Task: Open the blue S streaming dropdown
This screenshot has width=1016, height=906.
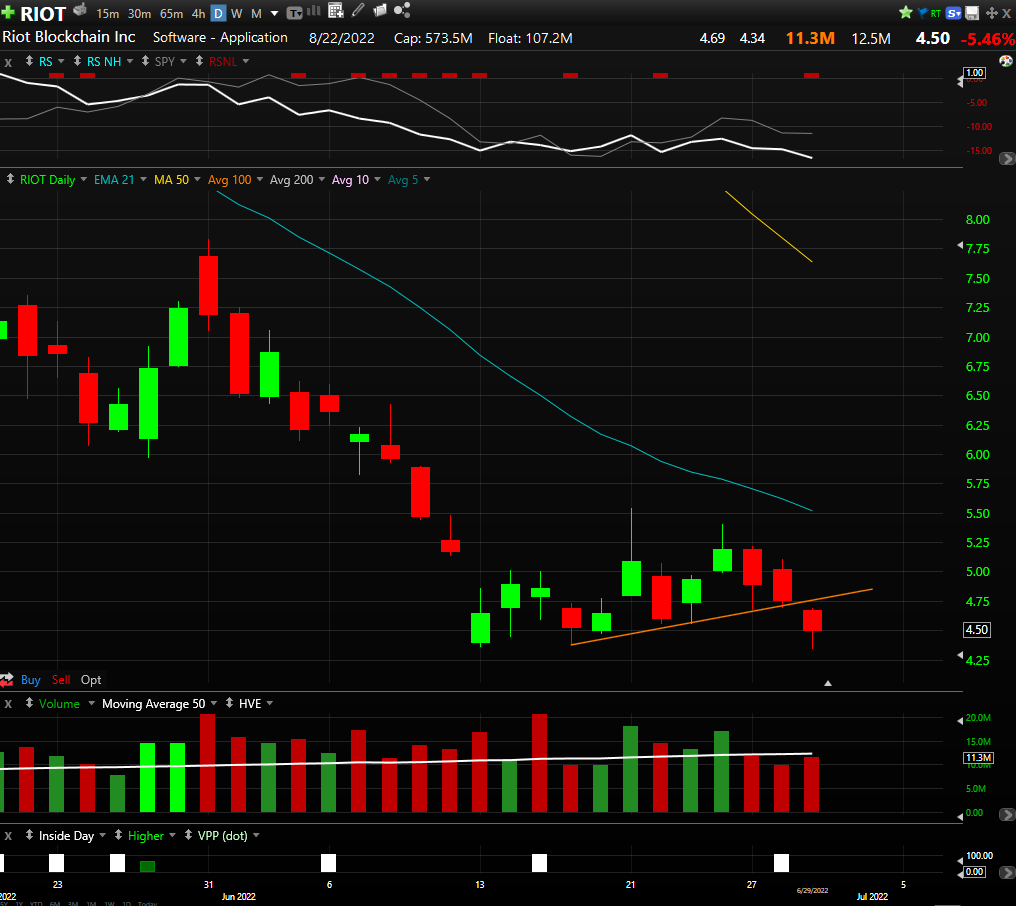Action: click(954, 13)
